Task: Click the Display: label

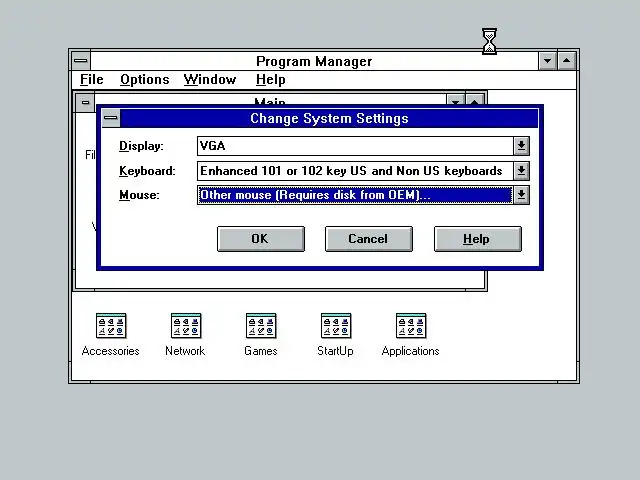Action: 141,146
